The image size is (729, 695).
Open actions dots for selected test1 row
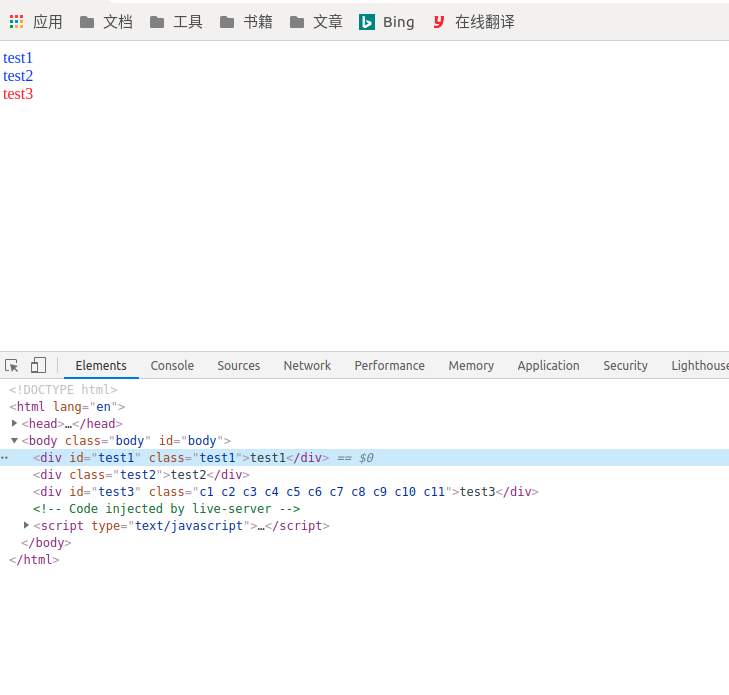click(4, 458)
